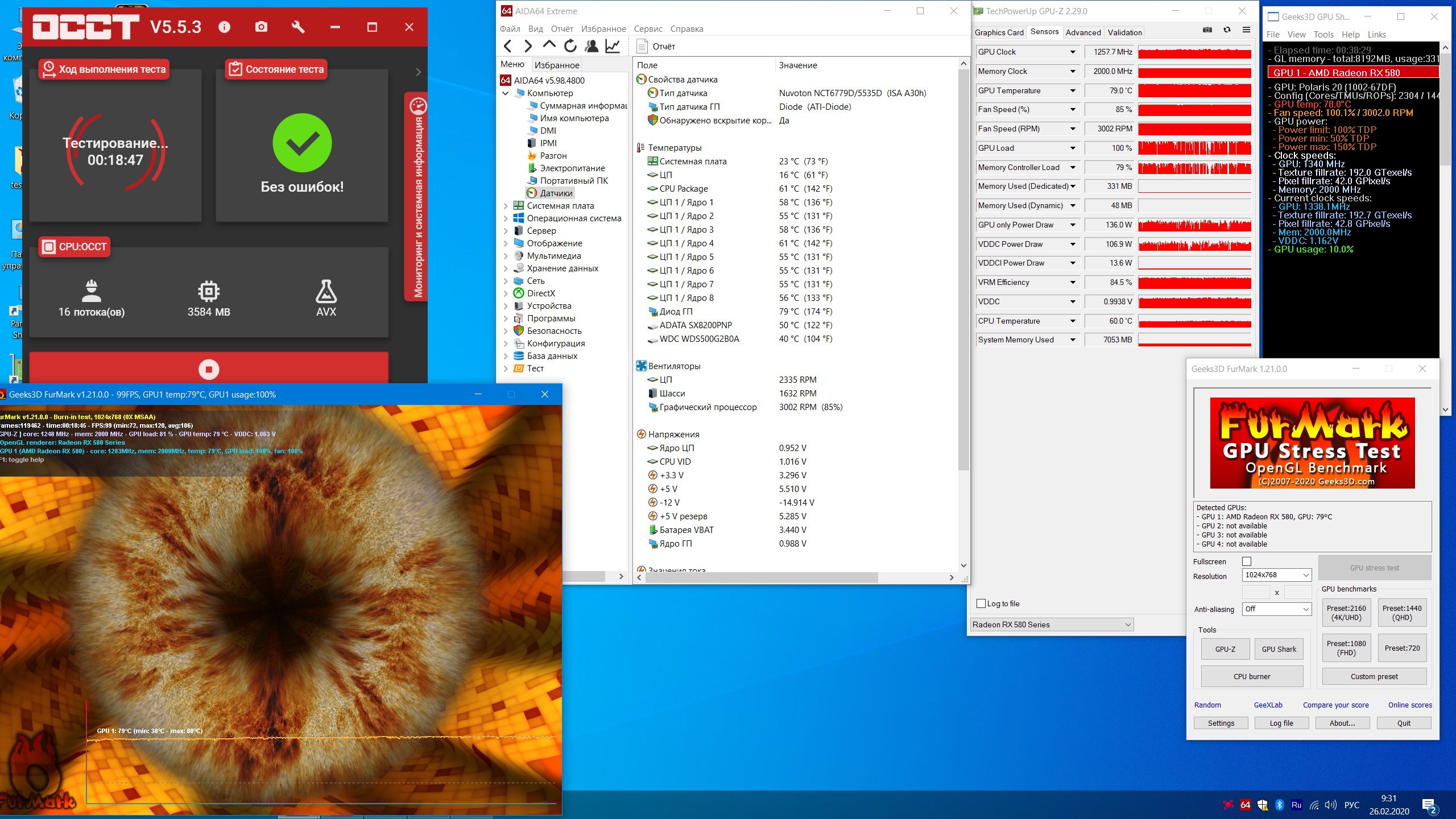Click AIDA64 graph toolbar icon
The height and width of the screenshot is (819, 1456).
613,46
